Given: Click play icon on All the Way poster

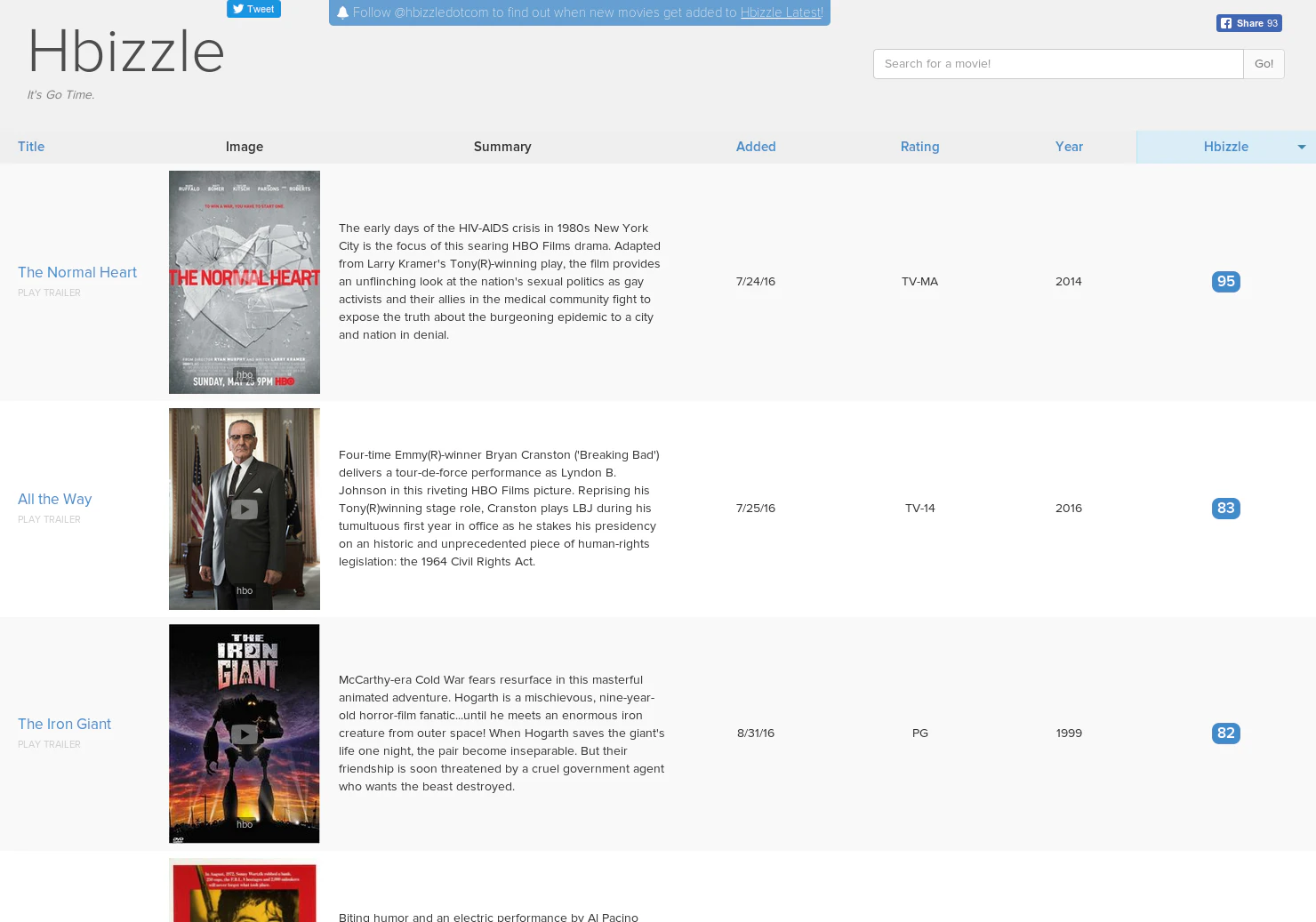Looking at the screenshot, I should point(245,509).
